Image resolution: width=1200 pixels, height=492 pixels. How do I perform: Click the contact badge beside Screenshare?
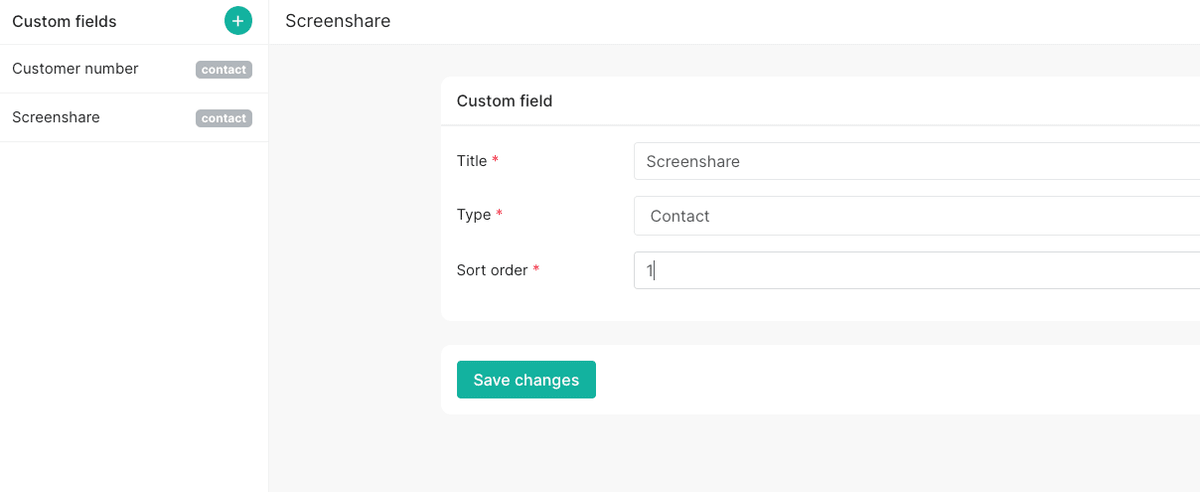(224, 118)
